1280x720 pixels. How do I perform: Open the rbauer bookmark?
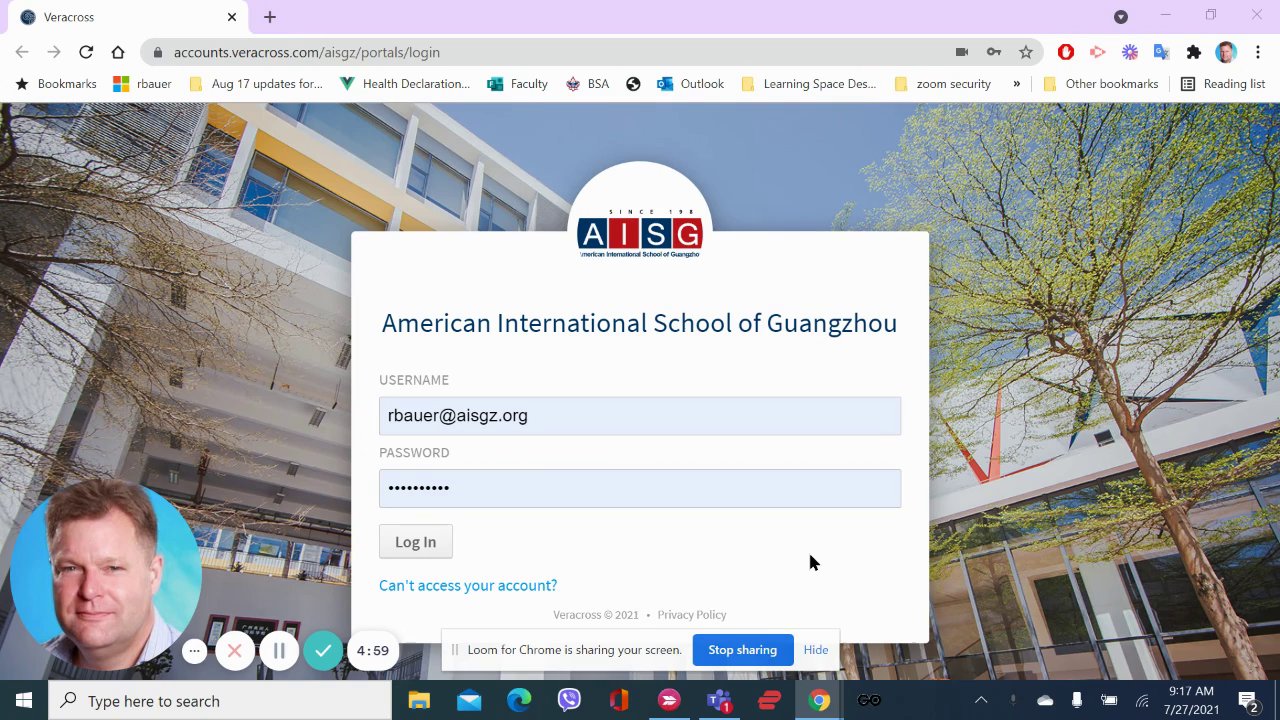(142, 84)
